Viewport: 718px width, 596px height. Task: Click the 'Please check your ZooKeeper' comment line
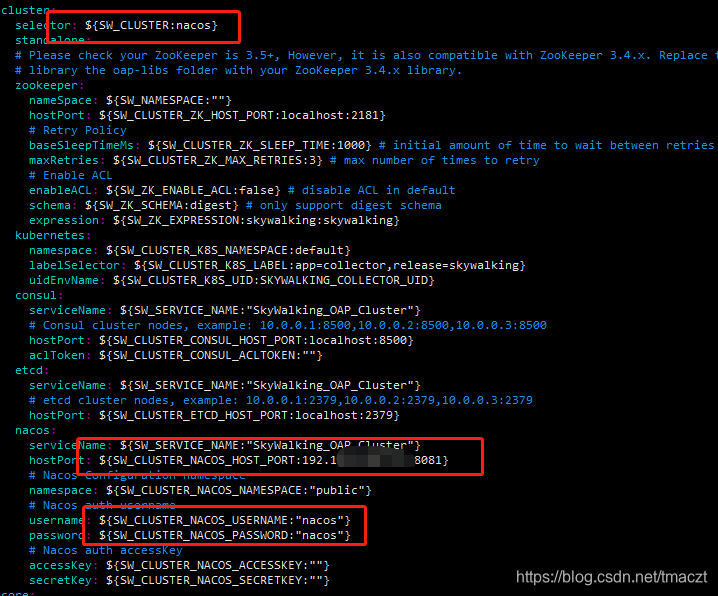click(x=366, y=55)
